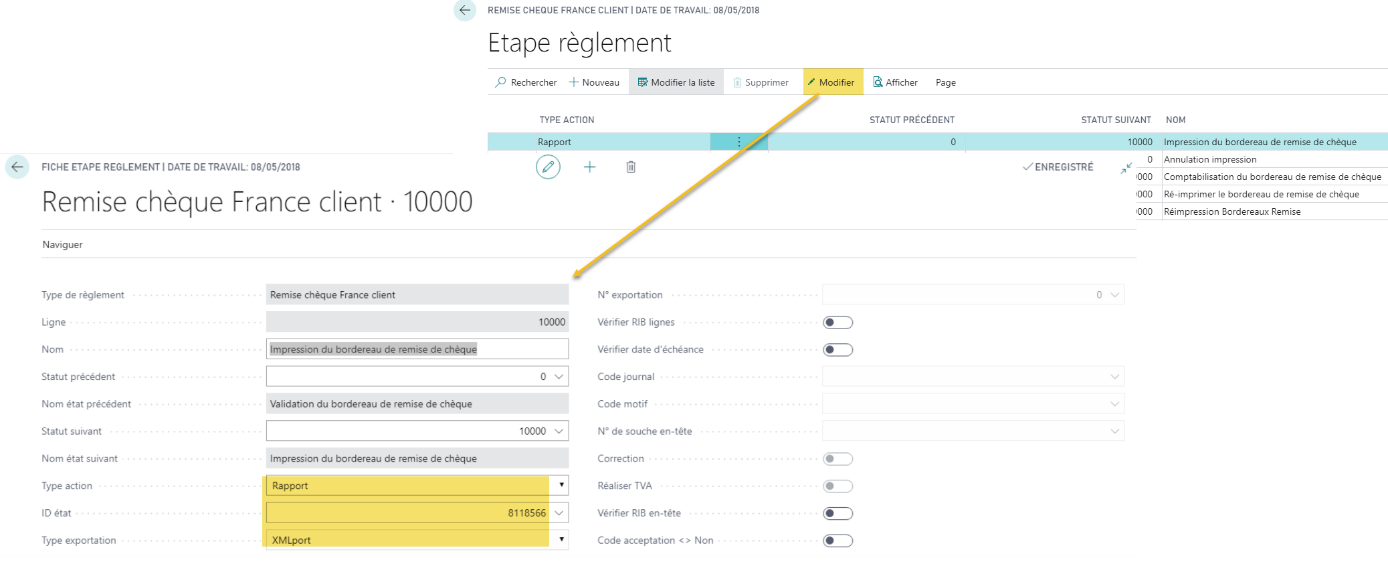Toggle the Code acceptation <> Non switch
This screenshot has height=570, width=1388.
(x=837, y=541)
